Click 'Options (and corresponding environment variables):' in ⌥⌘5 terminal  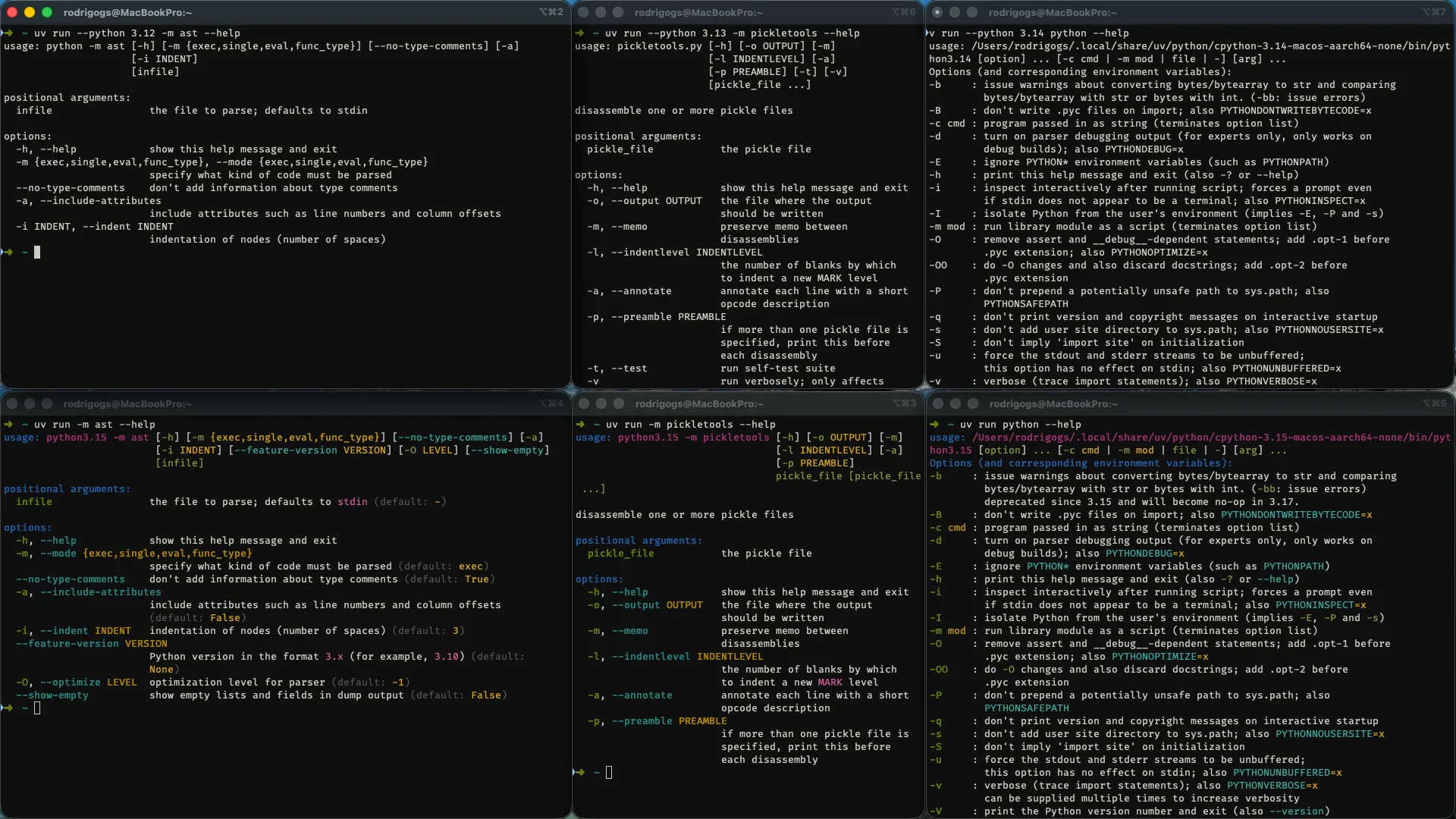(x=1081, y=463)
